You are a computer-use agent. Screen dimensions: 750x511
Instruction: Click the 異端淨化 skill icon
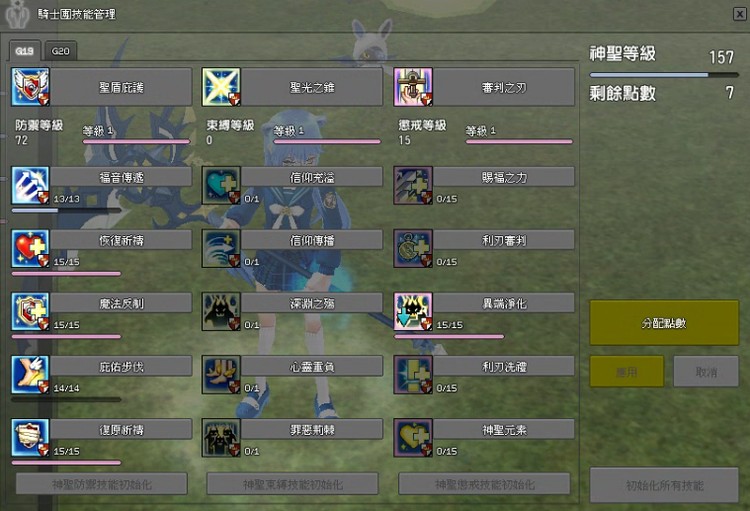[x=413, y=312]
